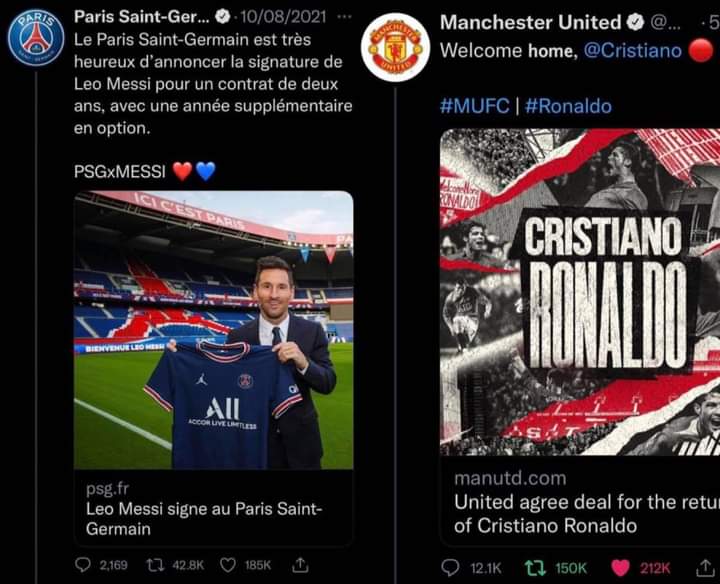Screen dimensions: 720x584
Task: Open the #Ronaldo hashtag
Action: 568,106
